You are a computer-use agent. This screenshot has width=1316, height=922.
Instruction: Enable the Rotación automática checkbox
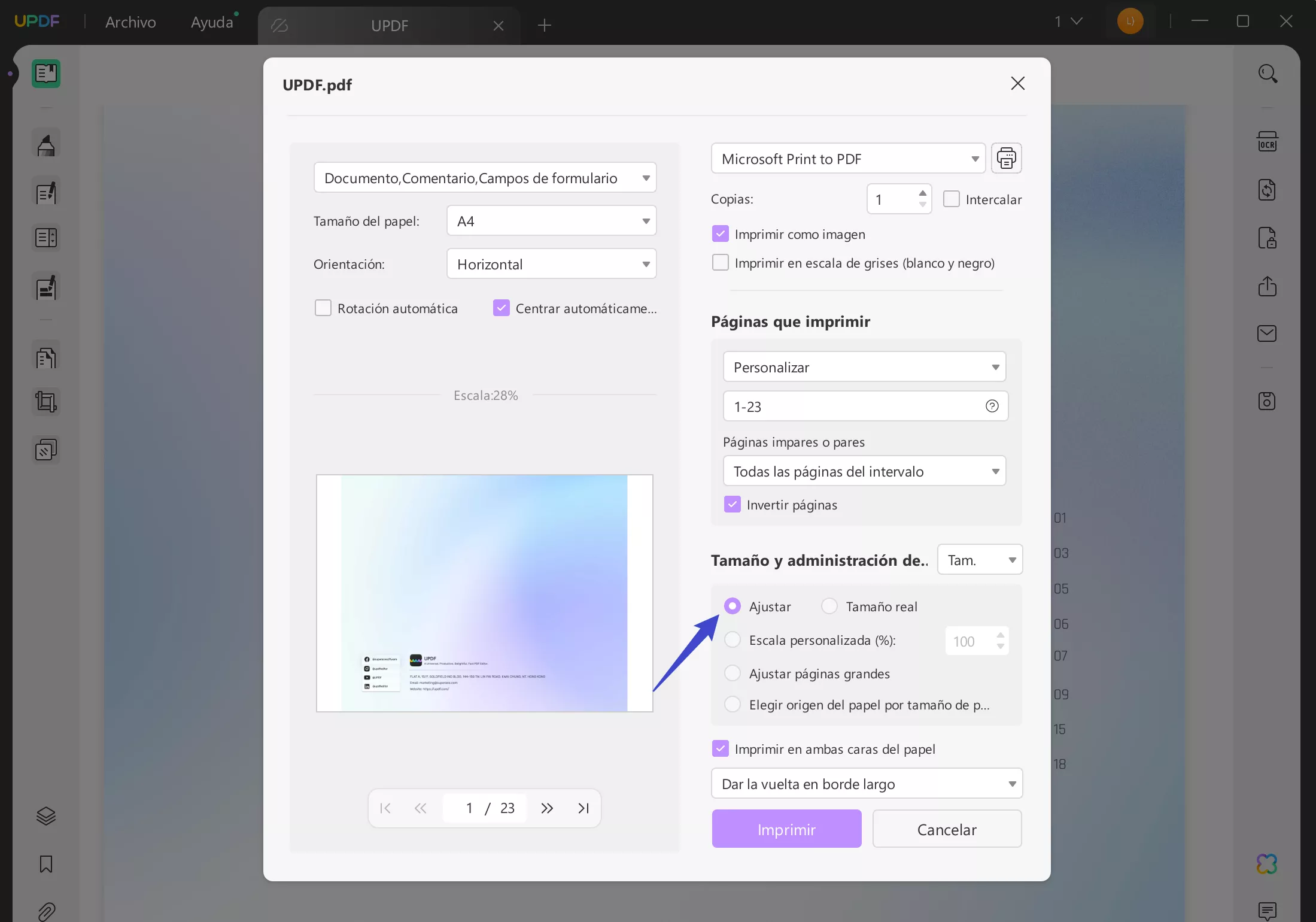point(323,308)
